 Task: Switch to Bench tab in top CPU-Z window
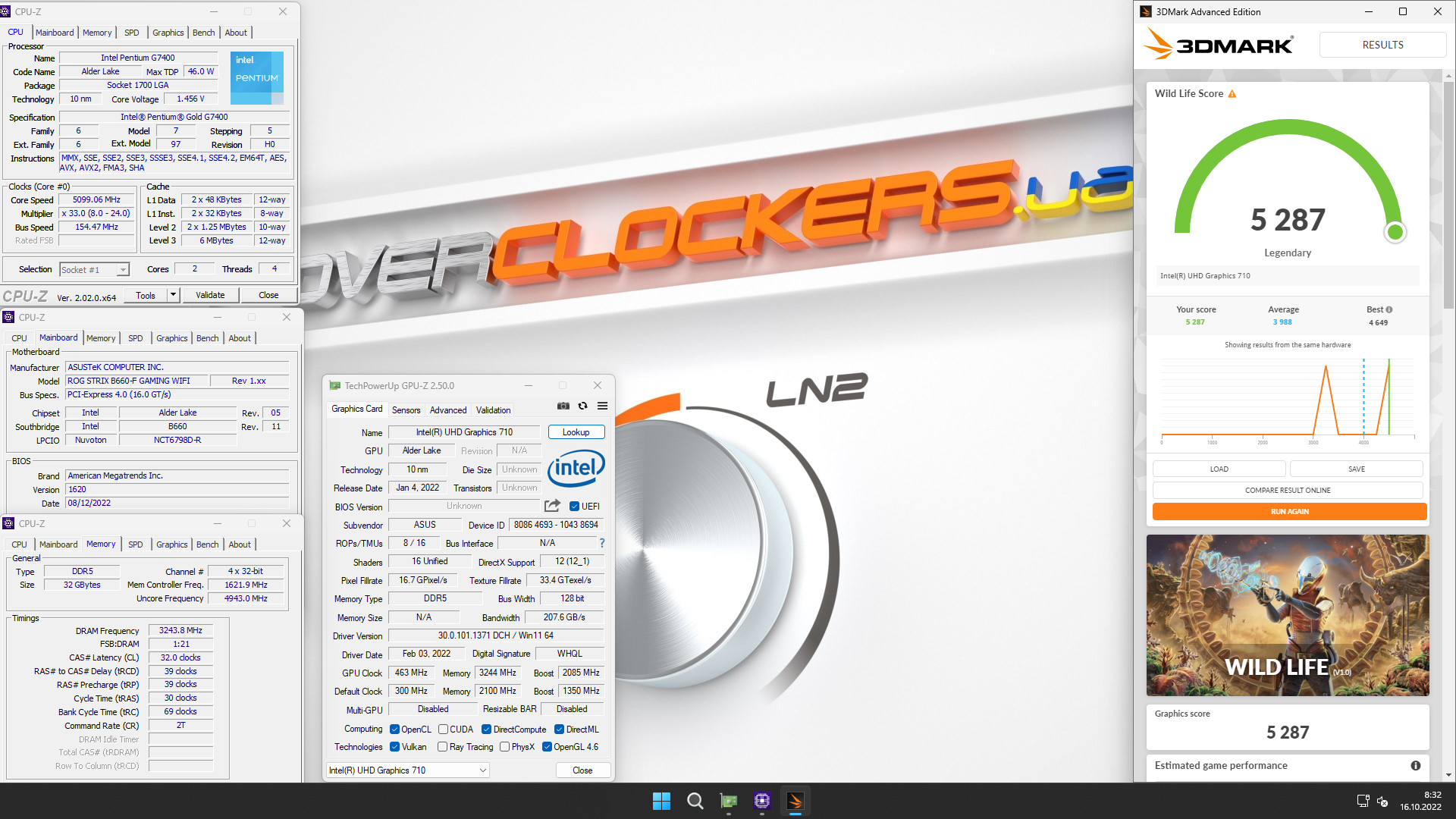[x=203, y=33]
